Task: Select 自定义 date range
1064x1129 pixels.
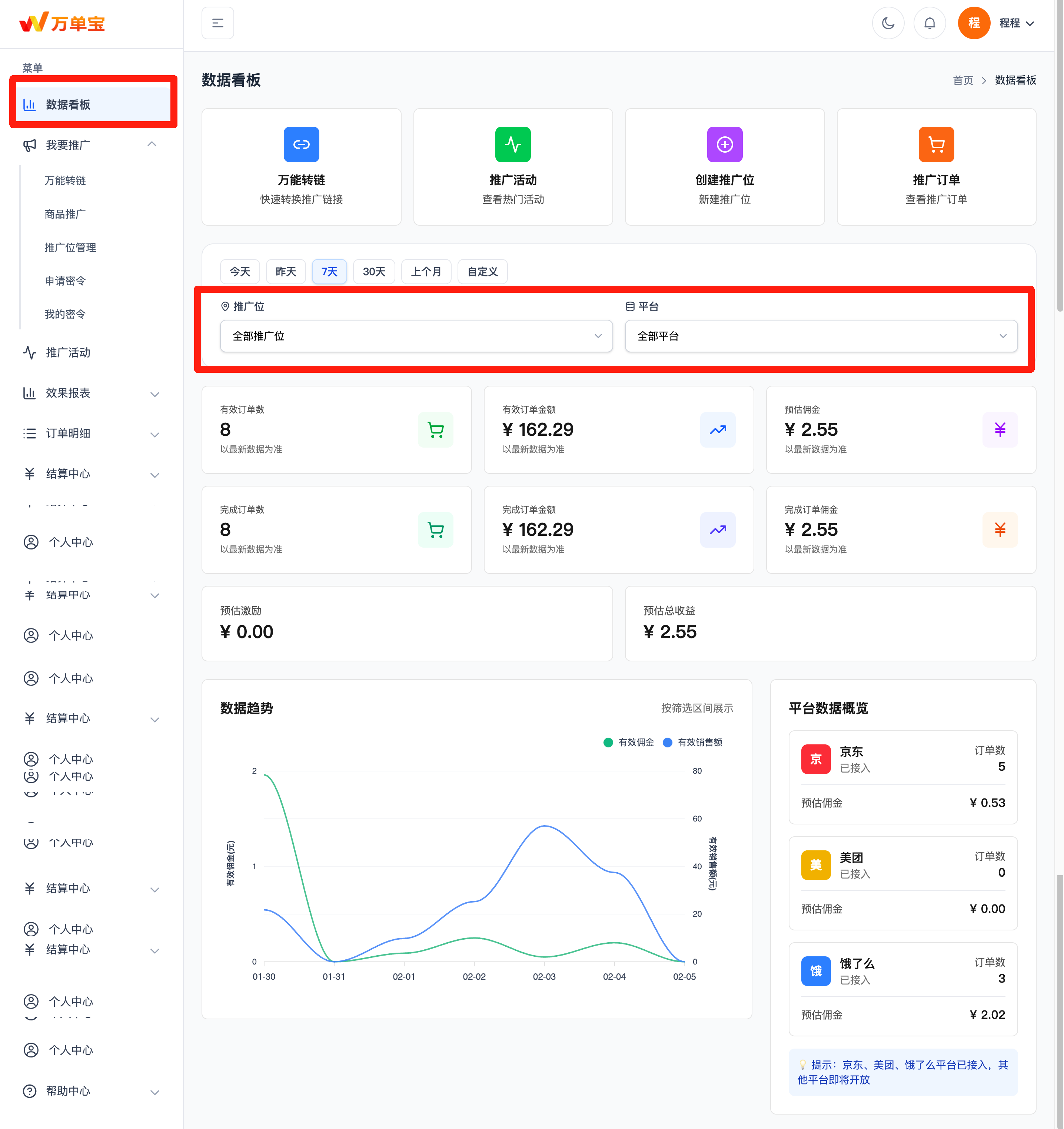Action: 483,272
